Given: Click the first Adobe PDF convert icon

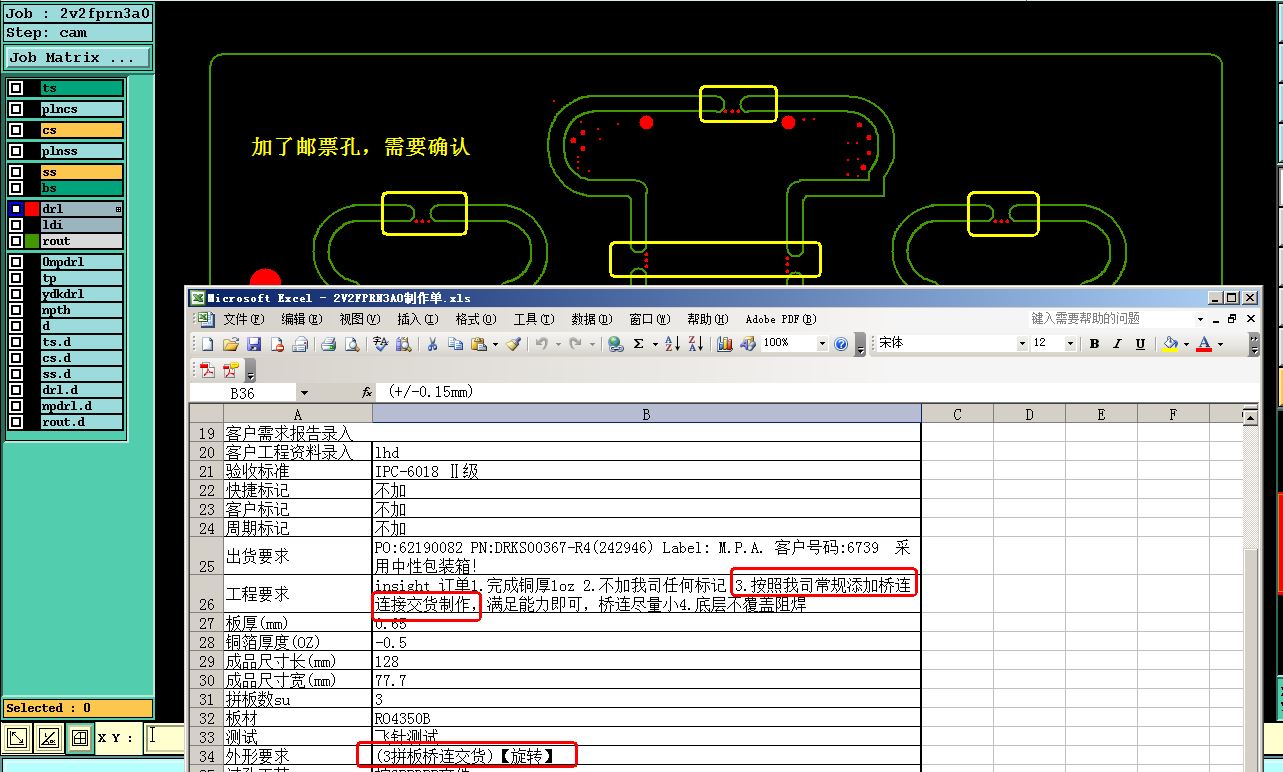Looking at the screenshot, I should coord(207,370).
